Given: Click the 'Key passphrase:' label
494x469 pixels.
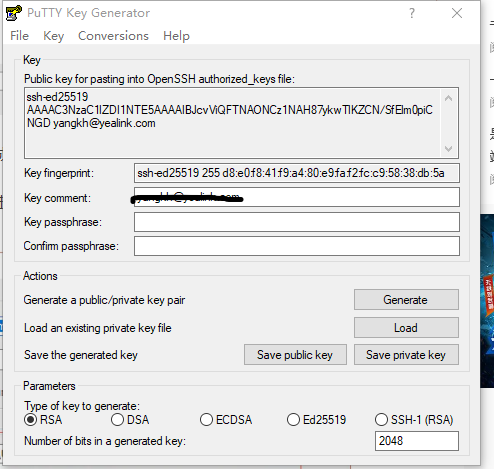Looking at the screenshot, I should [63, 222].
